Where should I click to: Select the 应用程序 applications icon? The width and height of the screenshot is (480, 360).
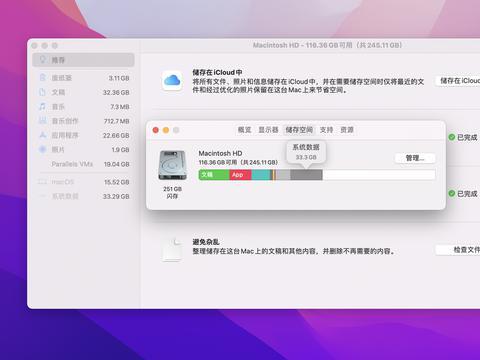[x=42, y=135]
